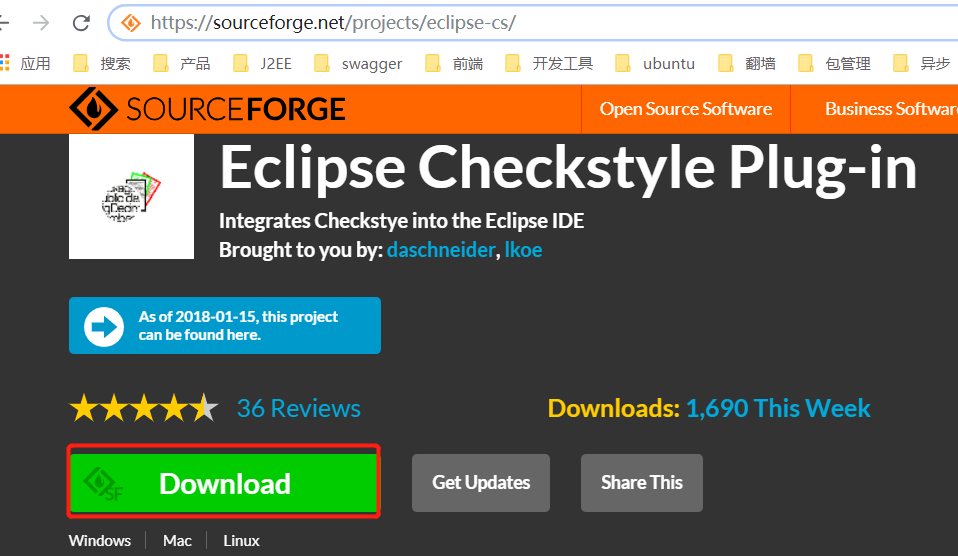Select the Mac platform label
Image resolution: width=958 pixels, height=556 pixels.
pos(177,541)
